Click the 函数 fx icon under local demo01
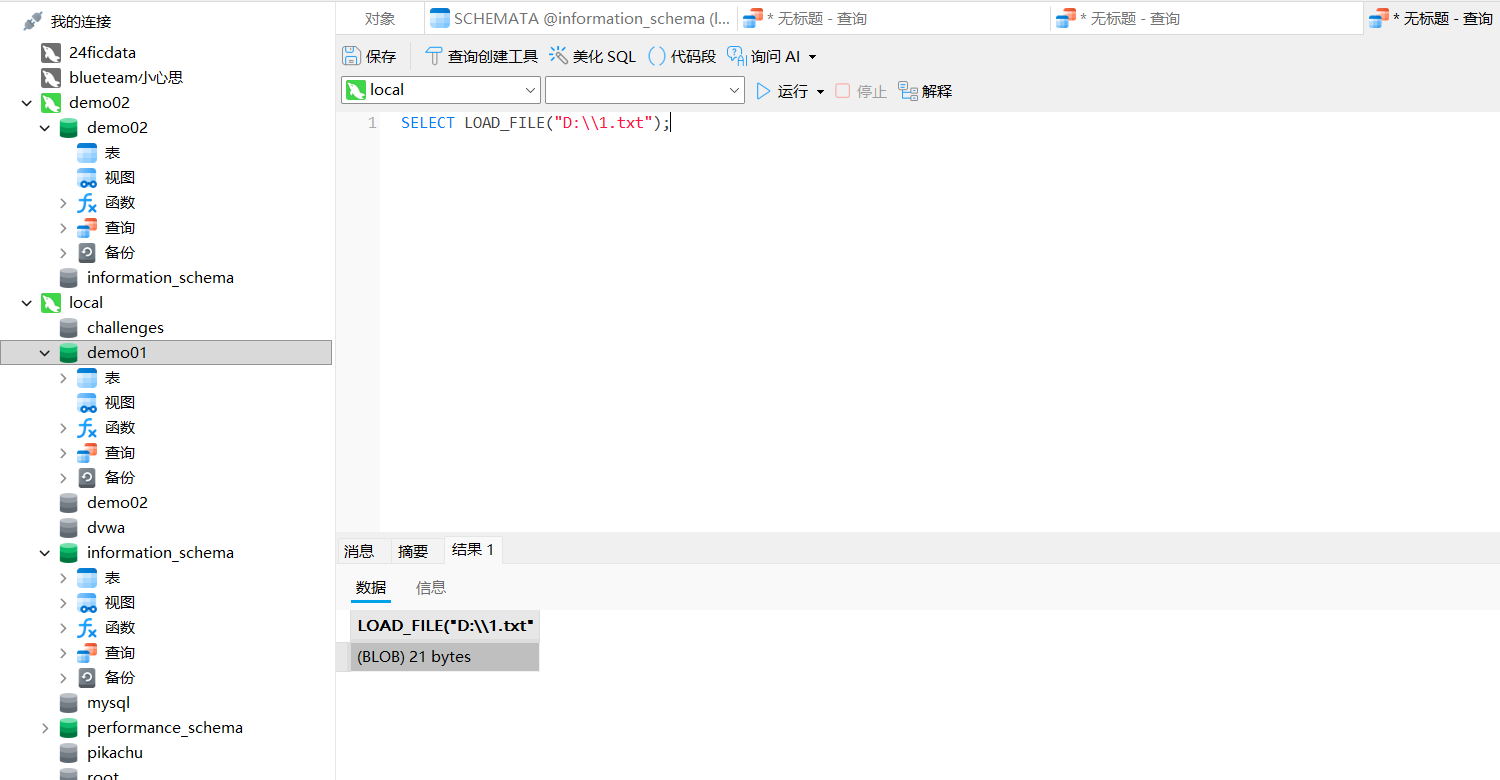 tap(87, 427)
